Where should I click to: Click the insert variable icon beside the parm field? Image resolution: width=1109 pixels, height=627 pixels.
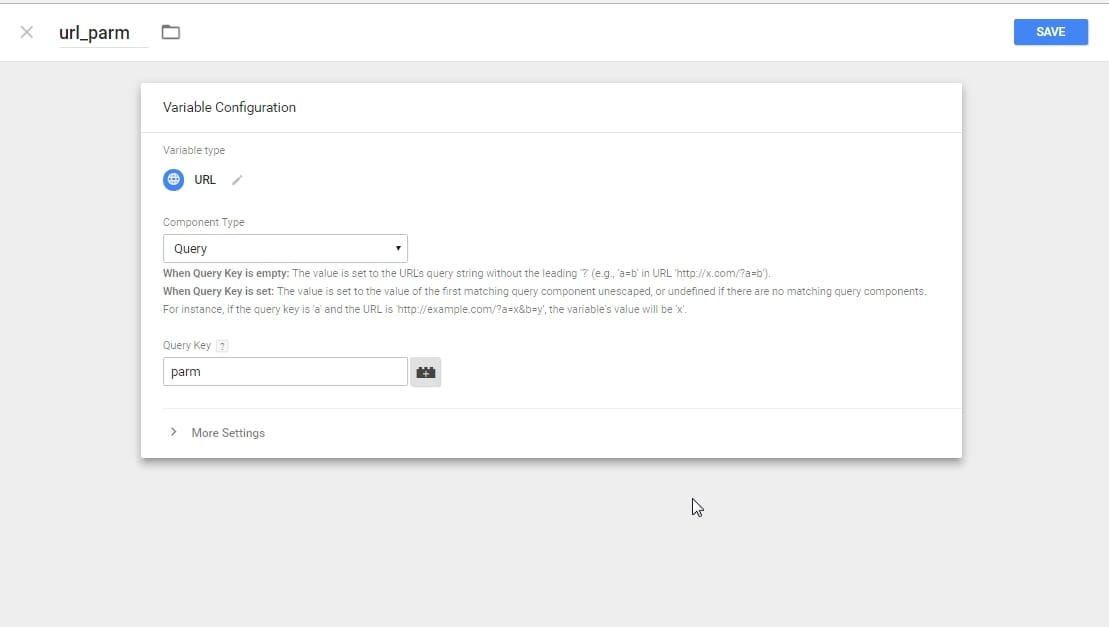click(425, 371)
